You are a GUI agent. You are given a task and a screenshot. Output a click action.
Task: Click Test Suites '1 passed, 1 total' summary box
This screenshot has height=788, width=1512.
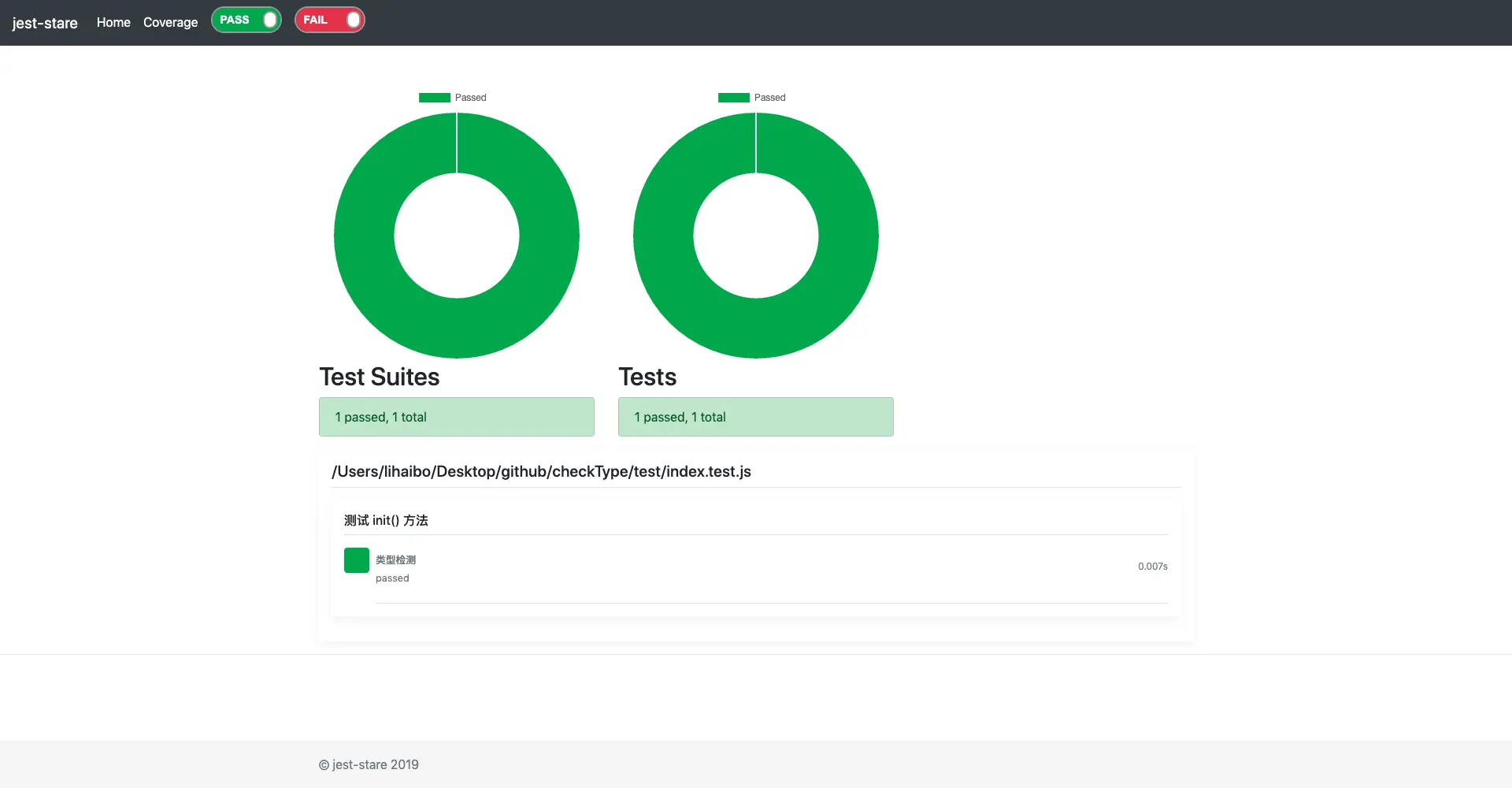pyautogui.click(x=457, y=417)
